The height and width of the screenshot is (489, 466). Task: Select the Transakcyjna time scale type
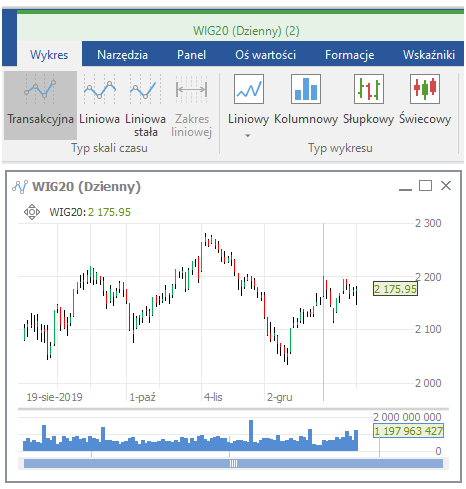[40, 105]
